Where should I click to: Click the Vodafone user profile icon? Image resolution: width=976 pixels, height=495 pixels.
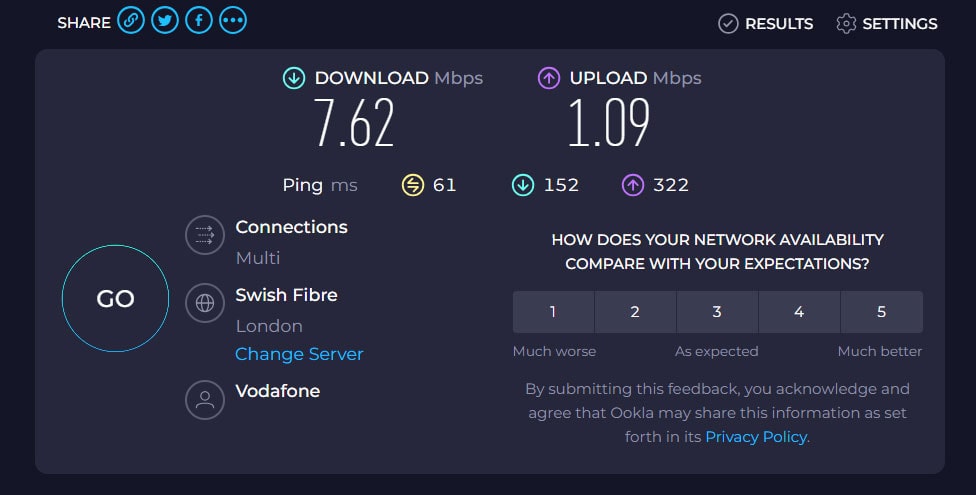point(205,400)
